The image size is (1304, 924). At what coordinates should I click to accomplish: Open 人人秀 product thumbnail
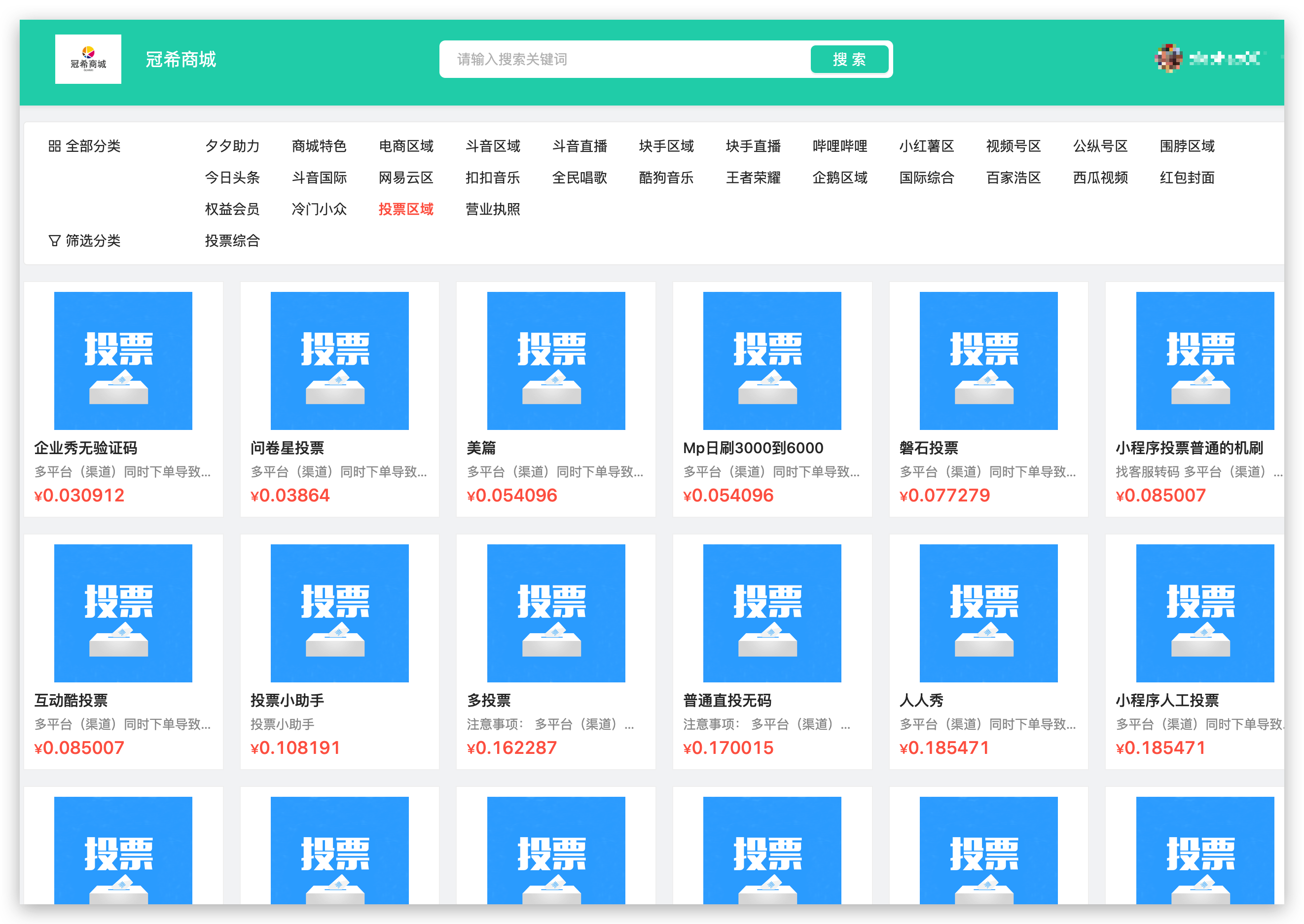pyautogui.click(x=988, y=613)
